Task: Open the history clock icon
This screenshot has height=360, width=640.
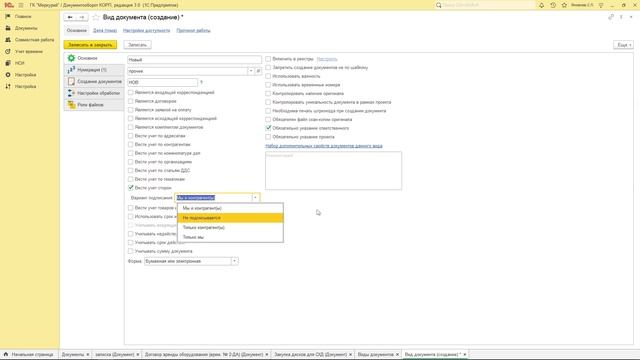Action: pos(553,5)
